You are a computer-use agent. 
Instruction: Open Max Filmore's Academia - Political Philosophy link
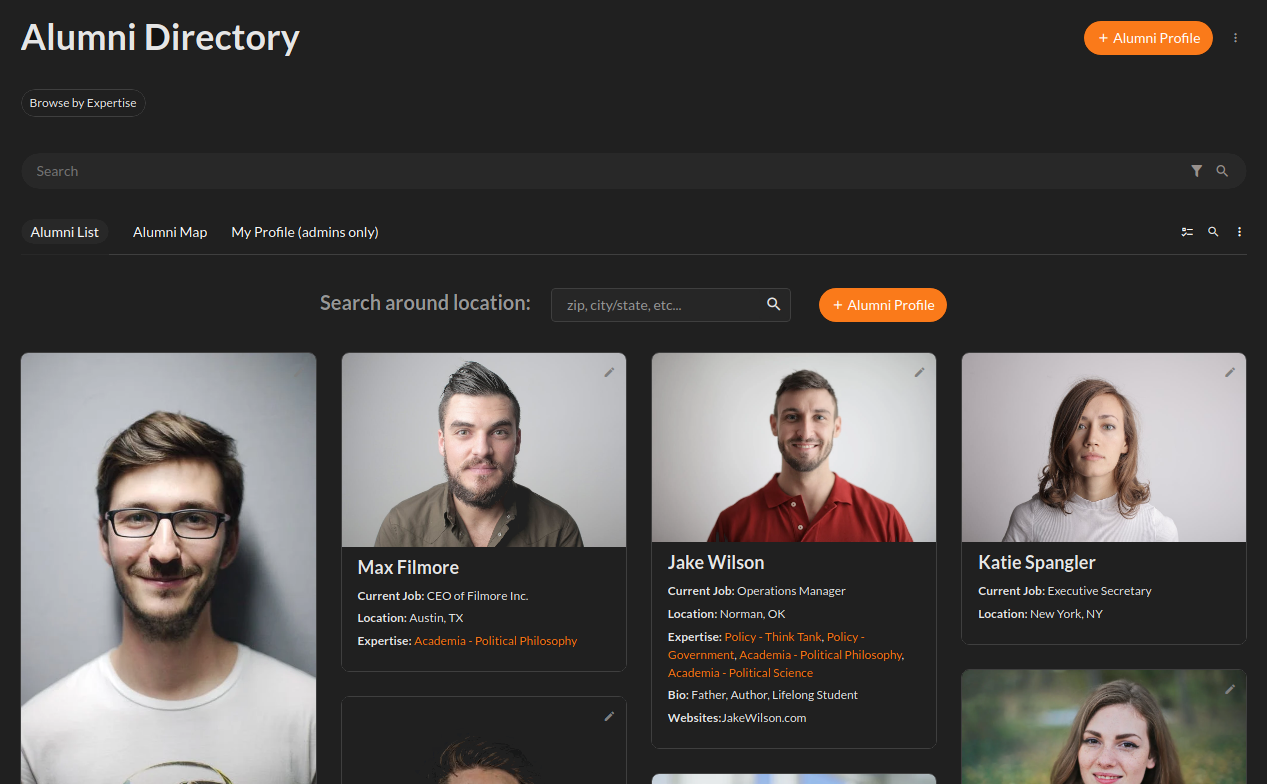pyautogui.click(x=496, y=641)
